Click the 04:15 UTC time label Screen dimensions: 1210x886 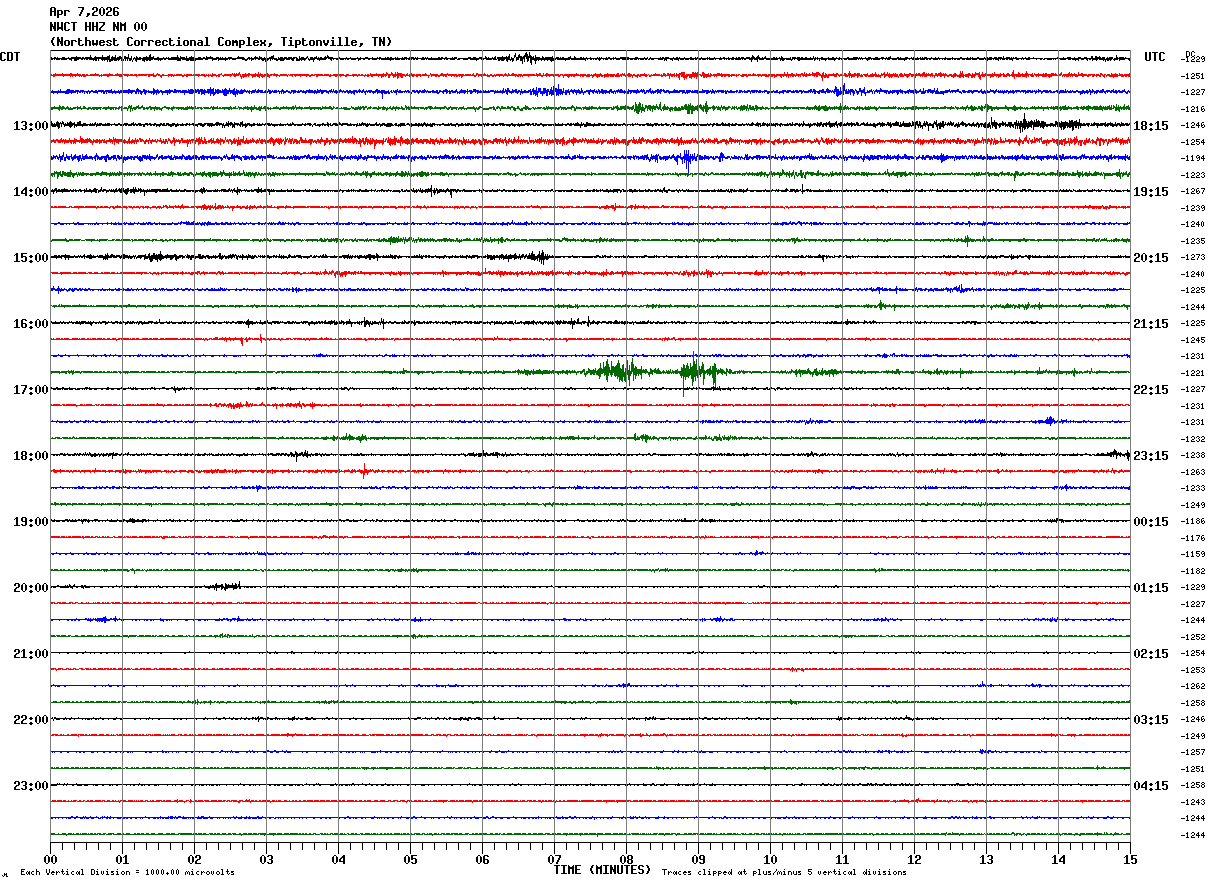1151,786
